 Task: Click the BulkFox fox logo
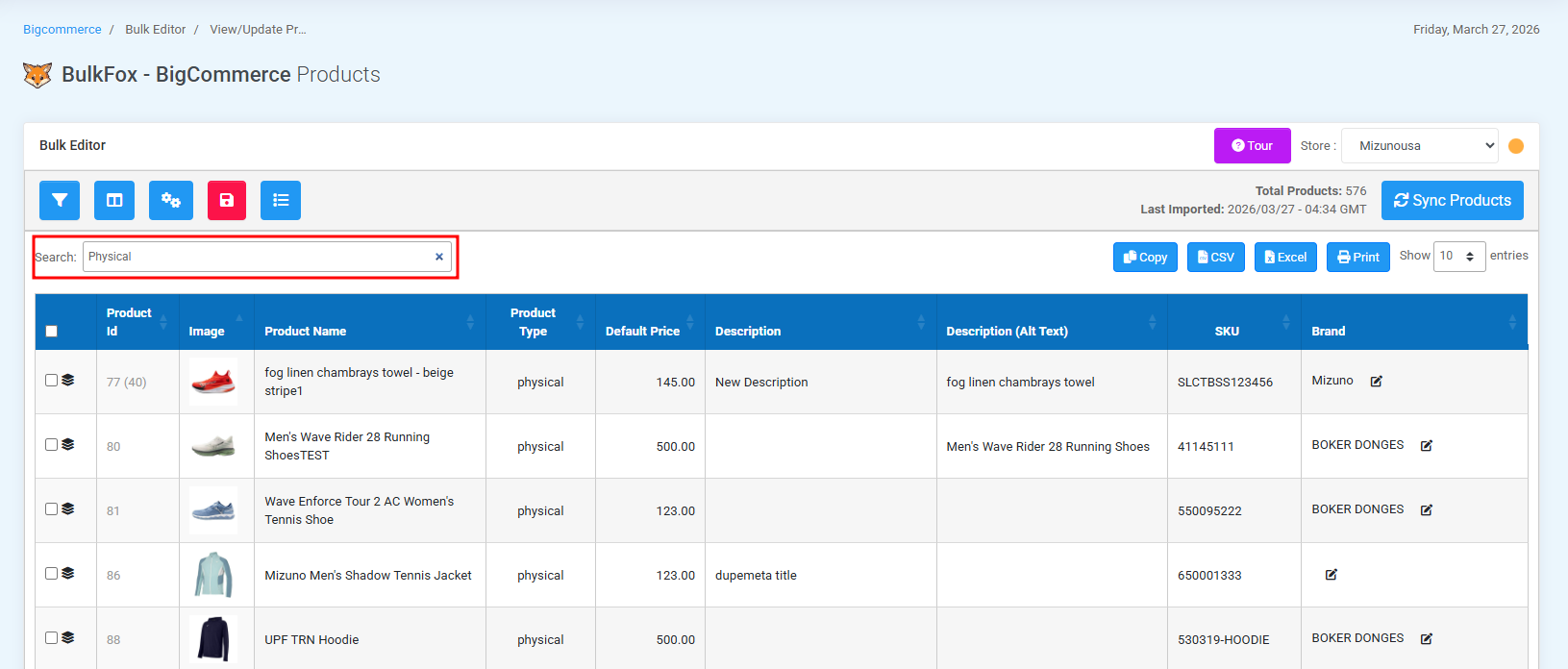click(x=37, y=75)
